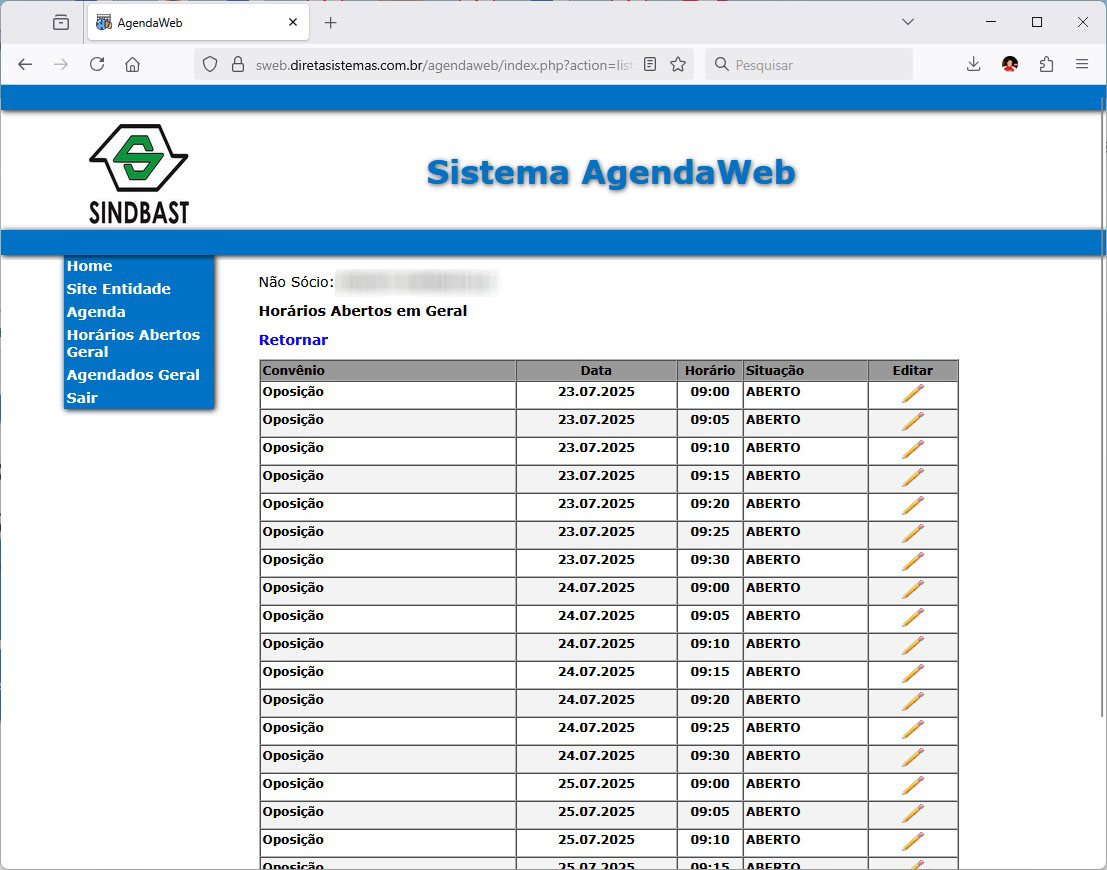The width and height of the screenshot is (1107, 870).
Task: Edit the 24.07.2025 09:00 appointment slot
Action: 912,590
